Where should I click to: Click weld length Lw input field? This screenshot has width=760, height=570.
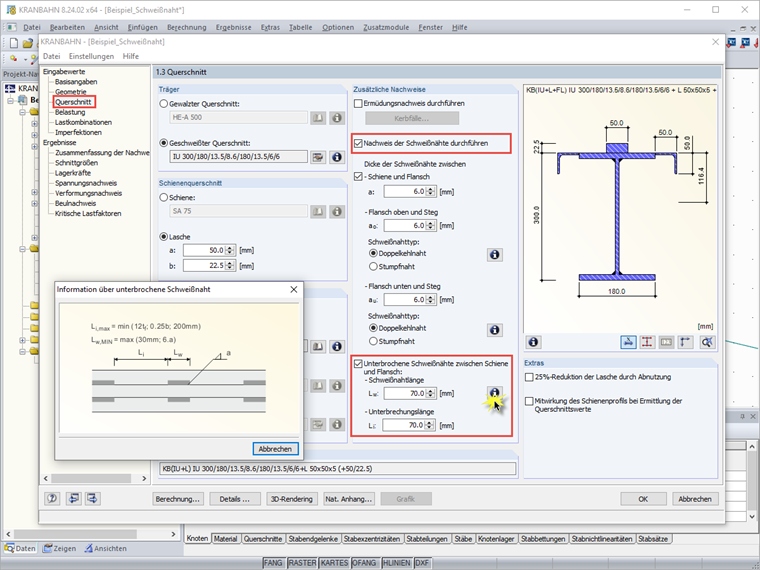tap(405, 394)
